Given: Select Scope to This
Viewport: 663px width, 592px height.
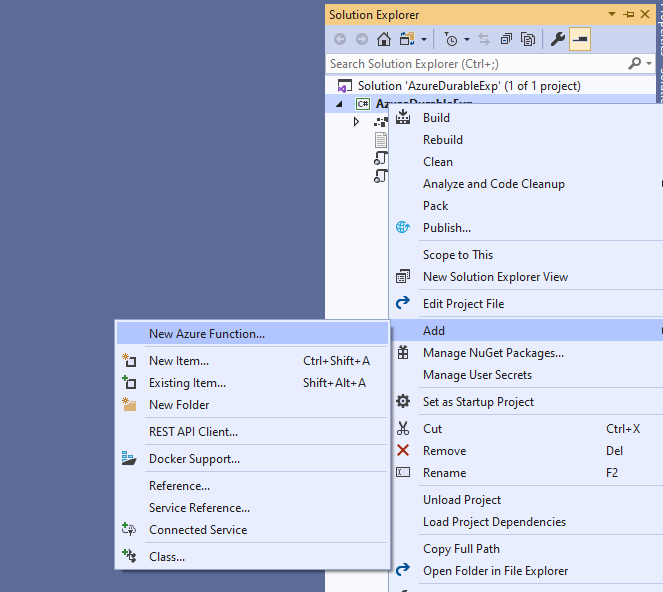Looking at the screenshot, I should tap(458, 255).
